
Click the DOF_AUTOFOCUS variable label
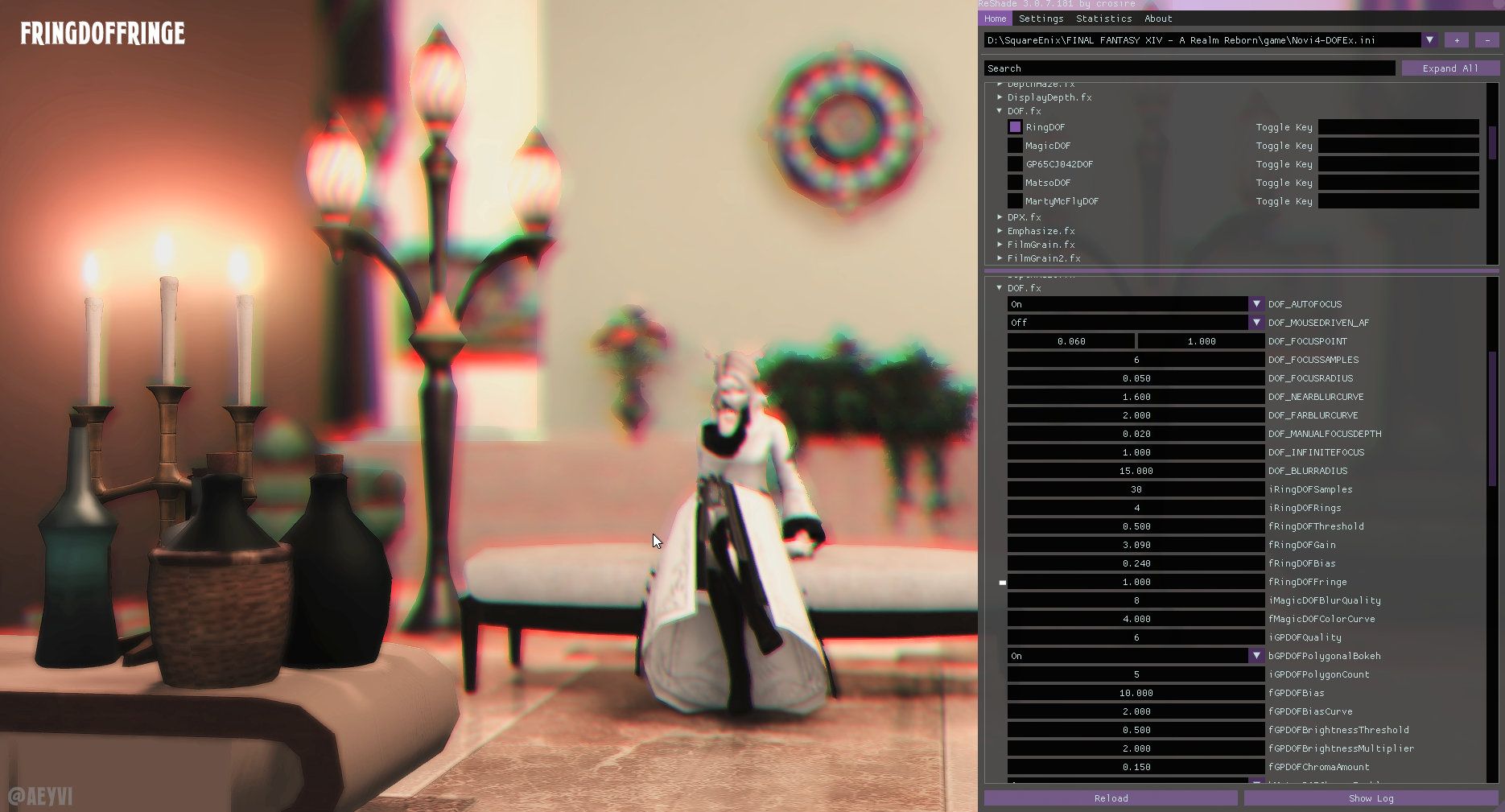1305,304
